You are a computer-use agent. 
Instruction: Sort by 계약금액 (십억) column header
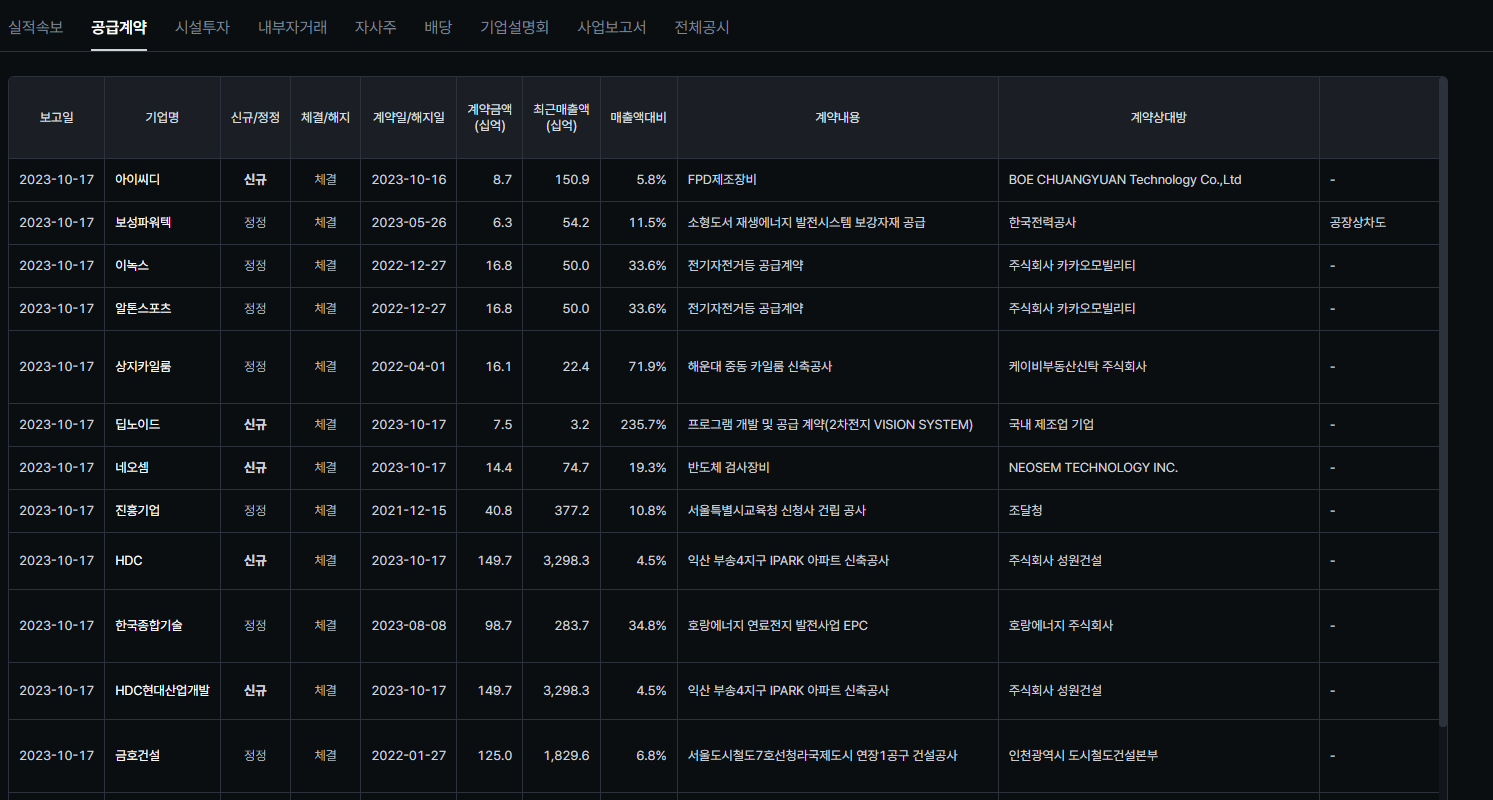coord(489,117)
